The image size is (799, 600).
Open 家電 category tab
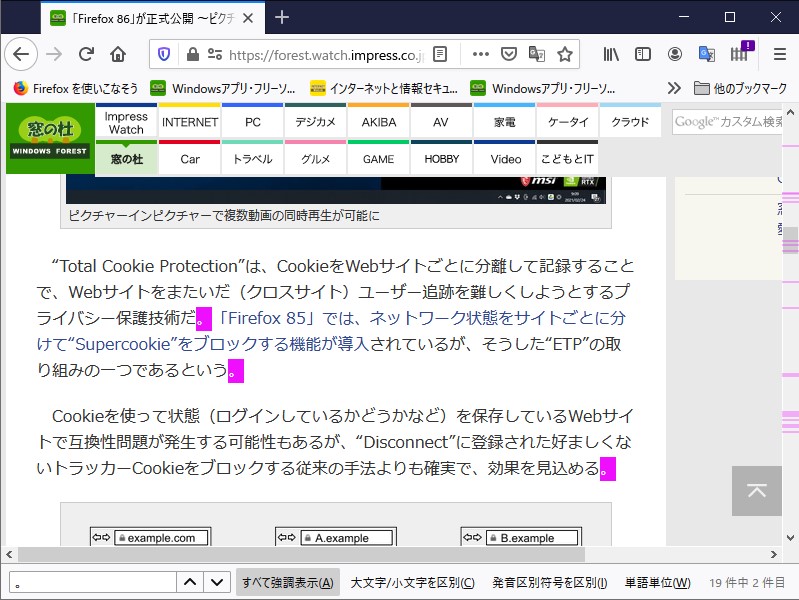click(504, 122)
